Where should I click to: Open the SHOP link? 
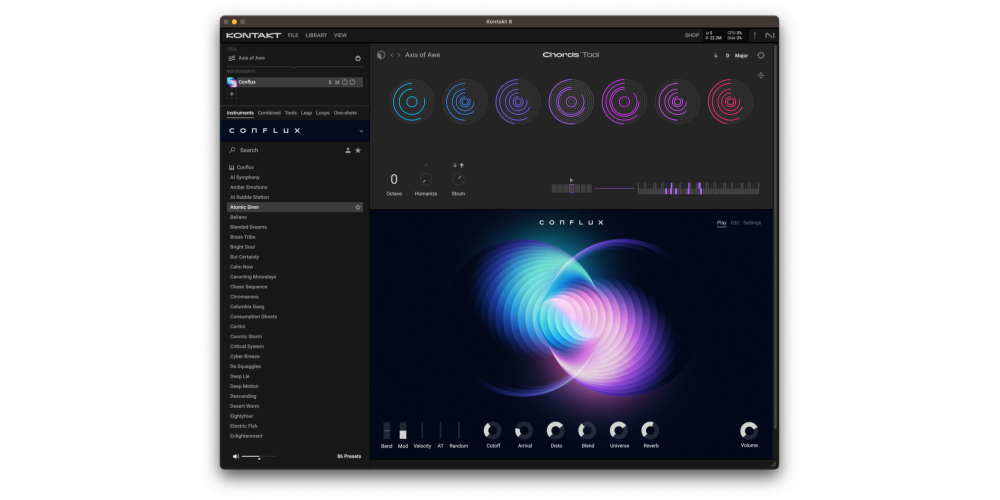click(692, 36)
